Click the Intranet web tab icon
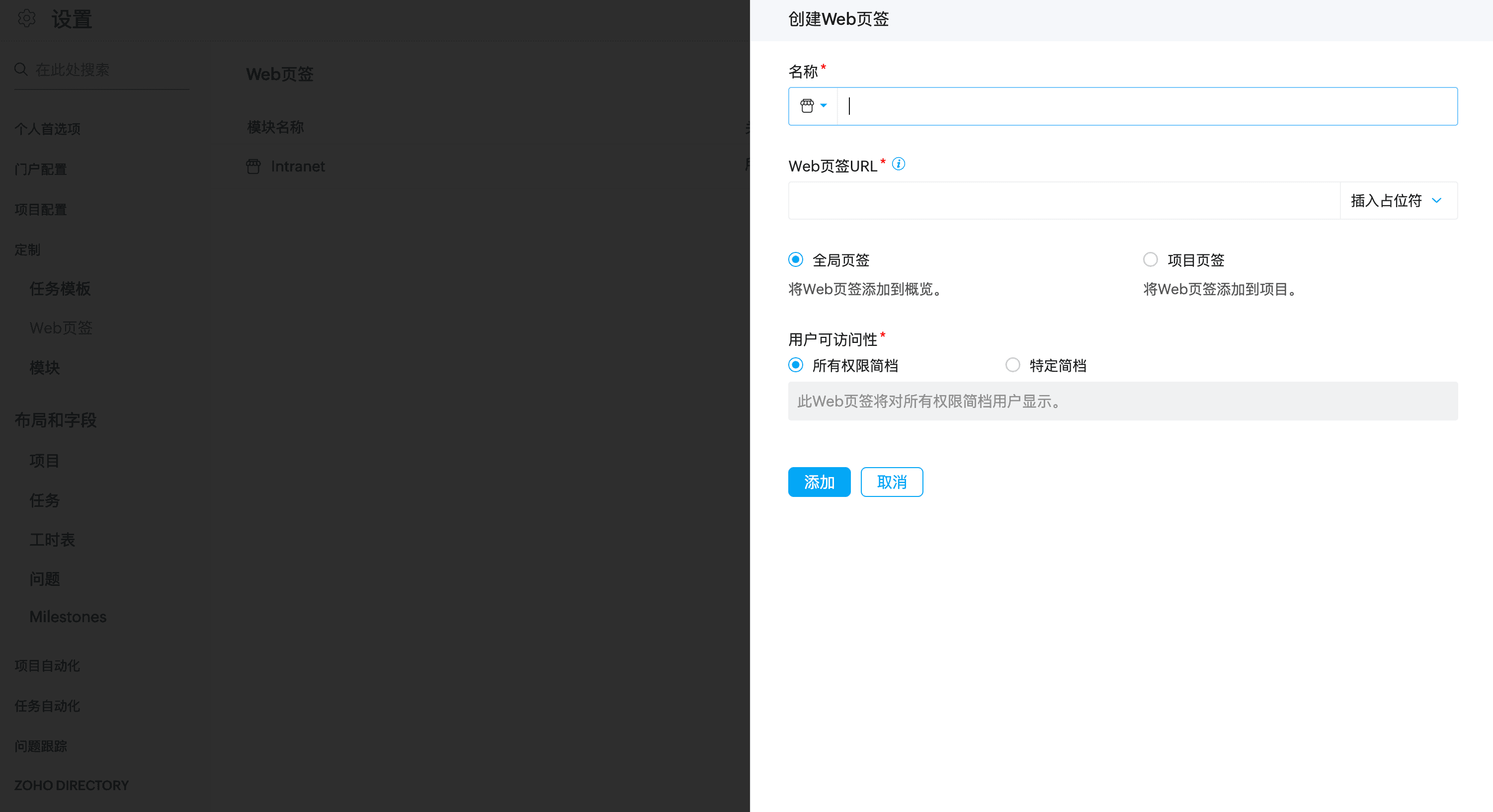1493x812 pixels. (x=253, y=166)
